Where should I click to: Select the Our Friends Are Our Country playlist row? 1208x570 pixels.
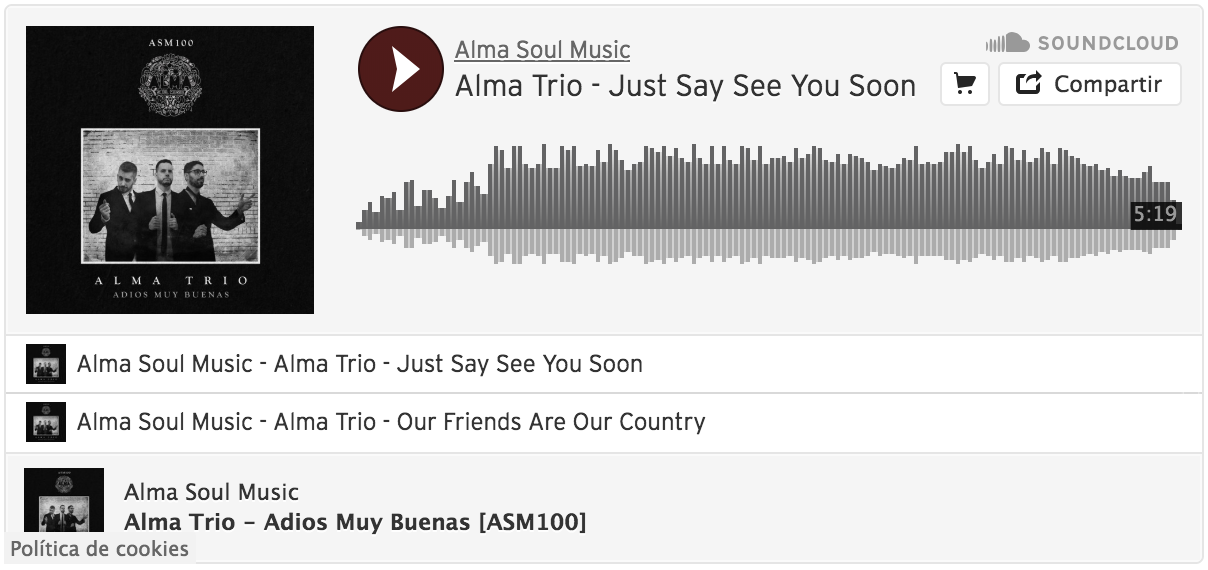click(604, 422)
